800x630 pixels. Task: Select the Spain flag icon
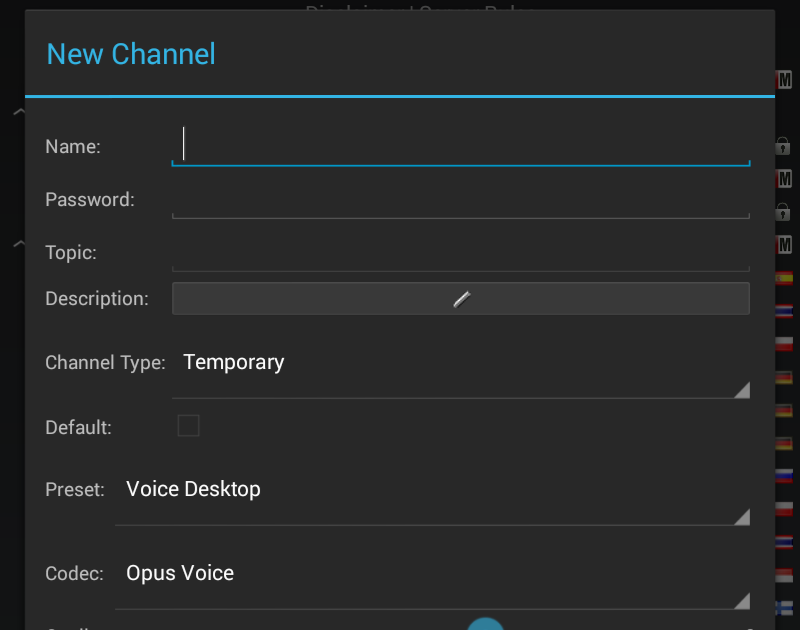click(785, 278)
